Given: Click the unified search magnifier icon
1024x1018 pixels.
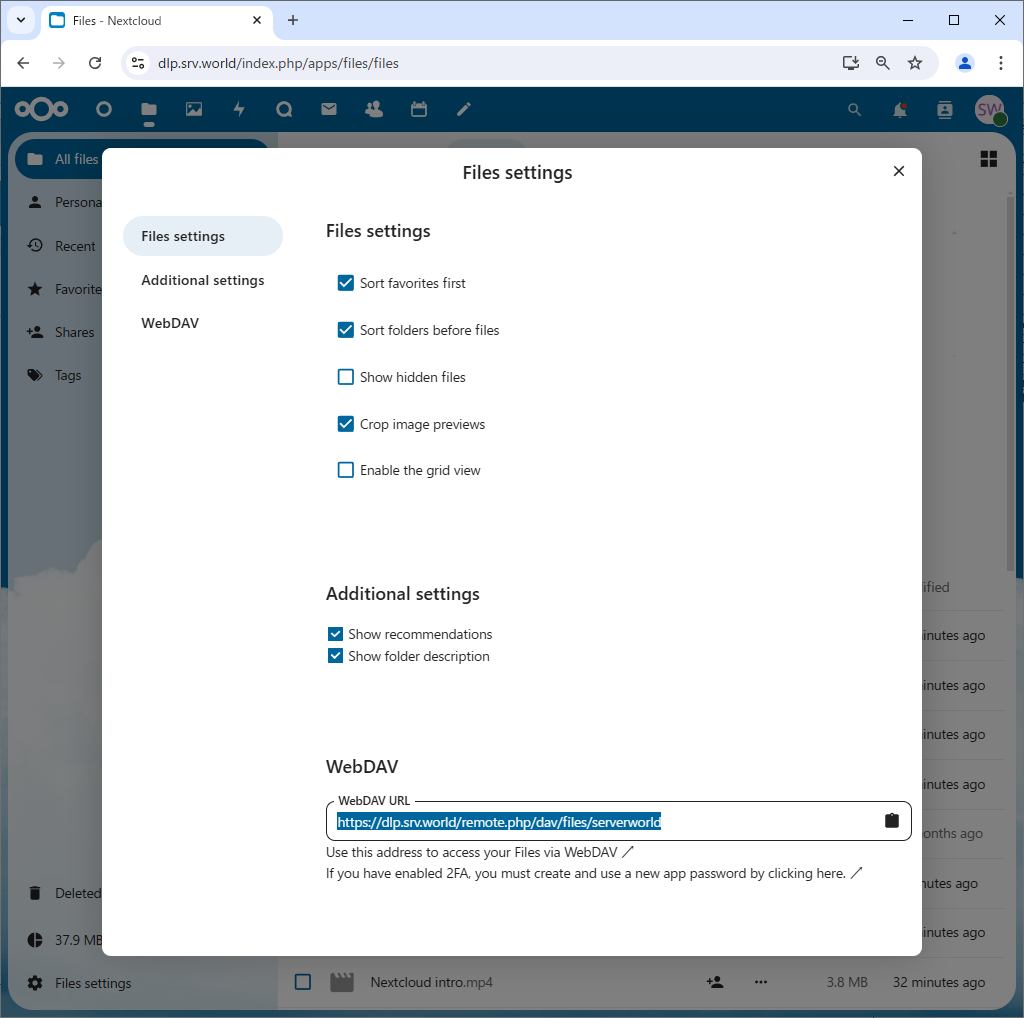Looking at the screenshot, I should (x=854, y=110).
